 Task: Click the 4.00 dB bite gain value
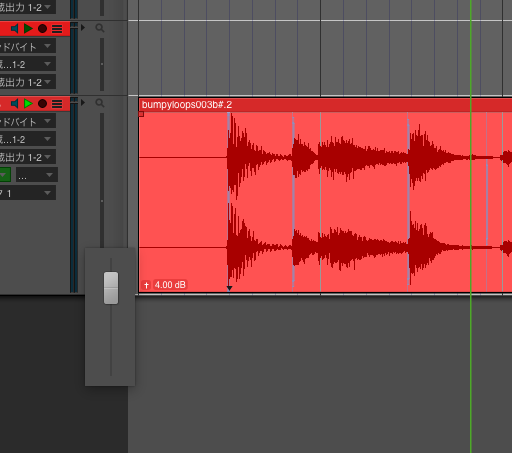tap(170, 285)
